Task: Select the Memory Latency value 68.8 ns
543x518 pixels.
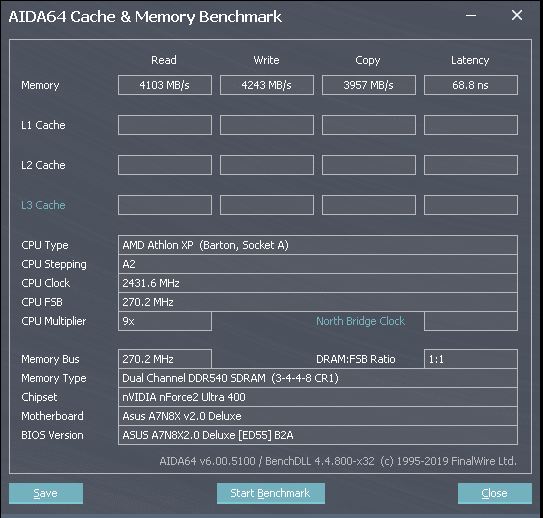Action: [471, 85]
